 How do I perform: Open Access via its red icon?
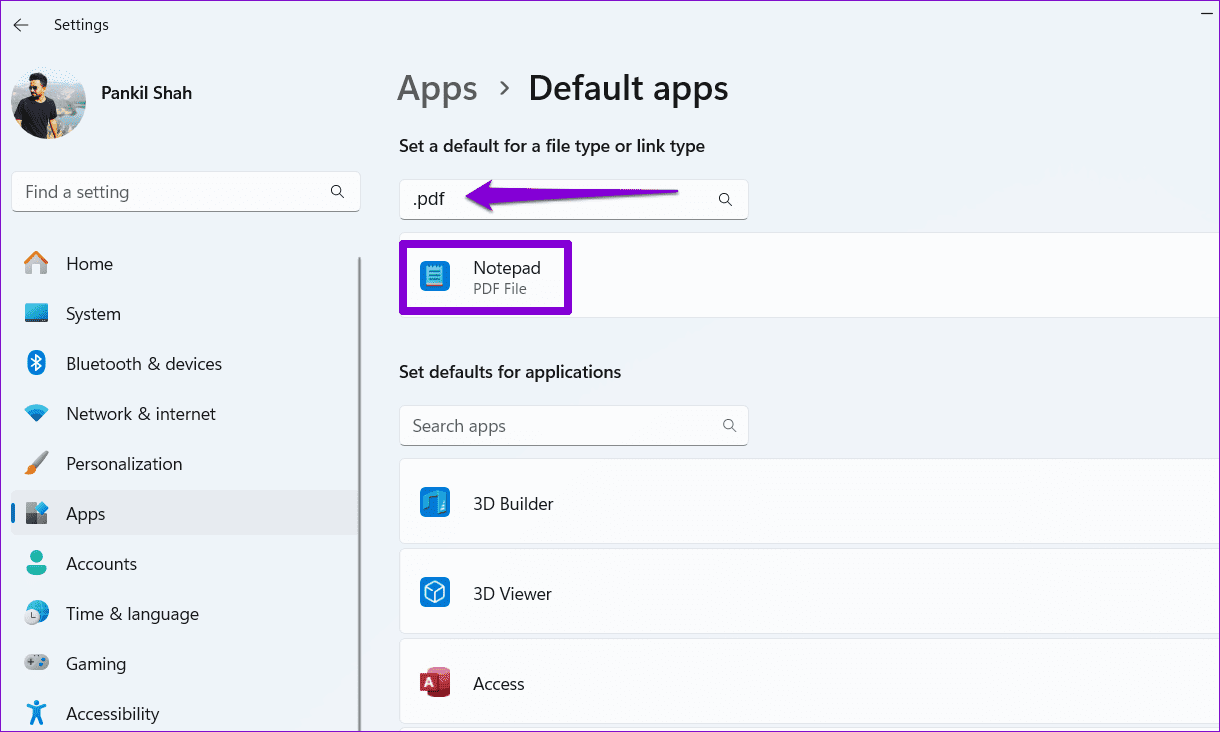pos(435,682)
